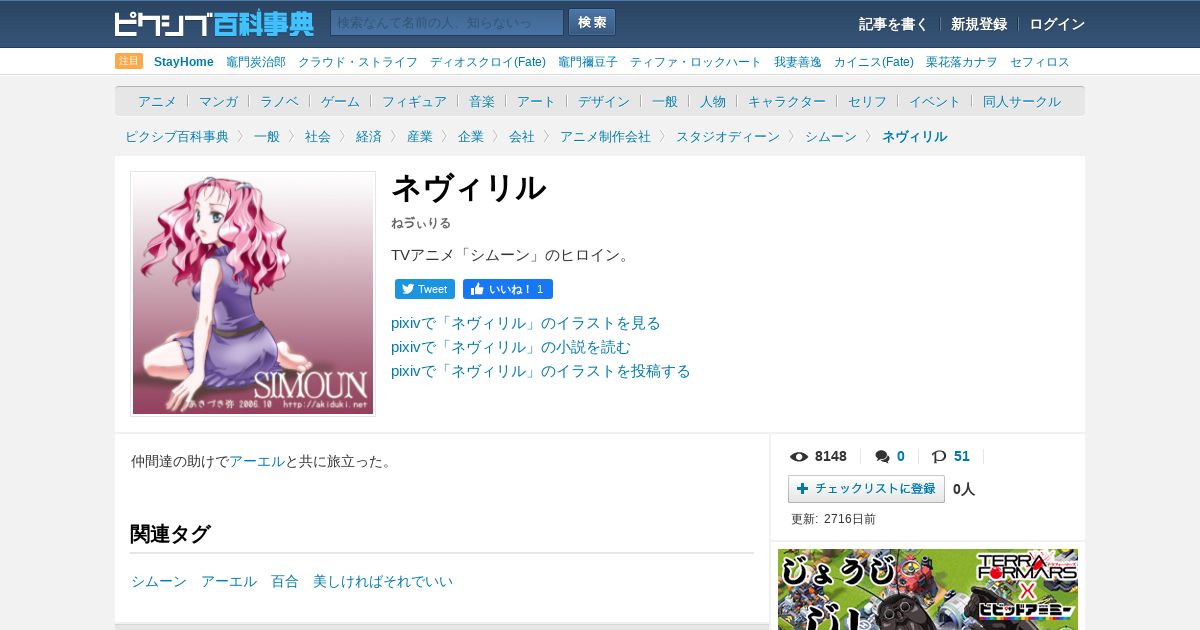Open the ネヴィリル SIMOUN illustration thumbnail
Screen dimensions: 1200x630
click(253, 294)
